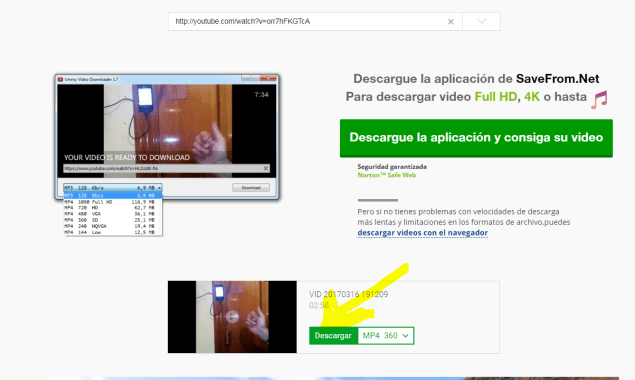Open the descargar videos con el navegador link
The height and width of the screenshot is (380, 635).
422,233
